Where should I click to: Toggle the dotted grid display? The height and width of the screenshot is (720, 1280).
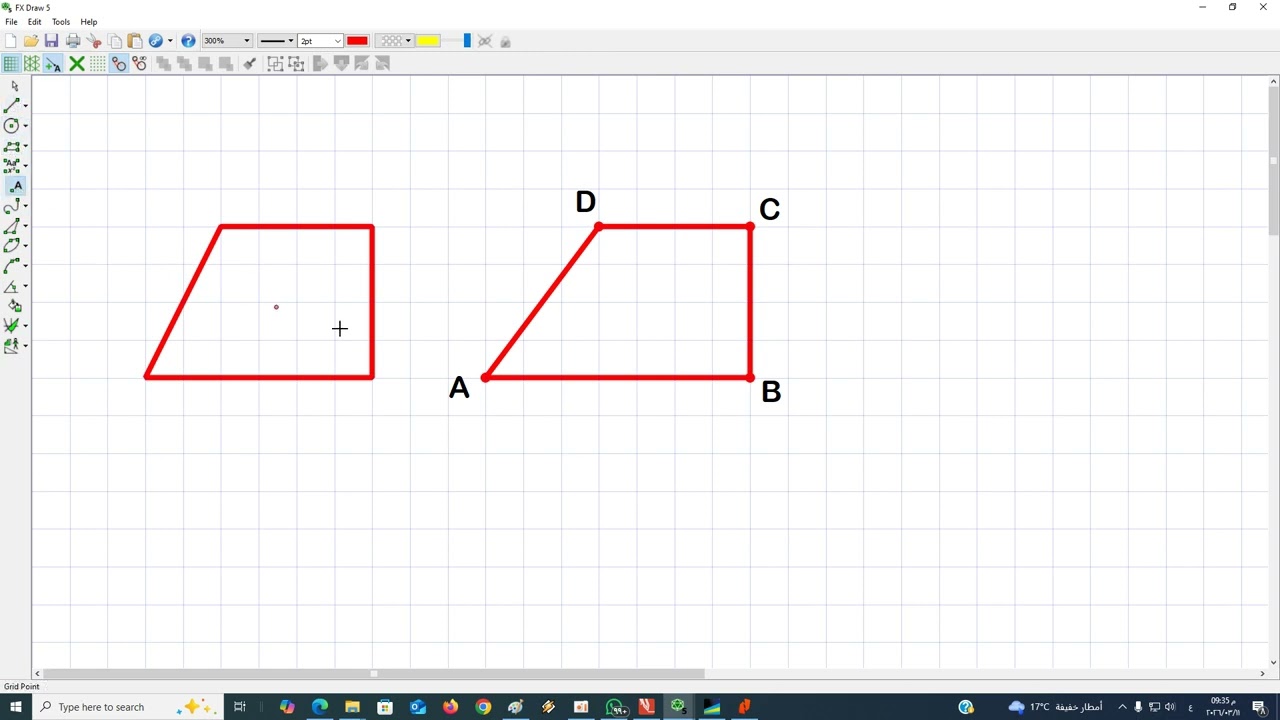point(97,63)
